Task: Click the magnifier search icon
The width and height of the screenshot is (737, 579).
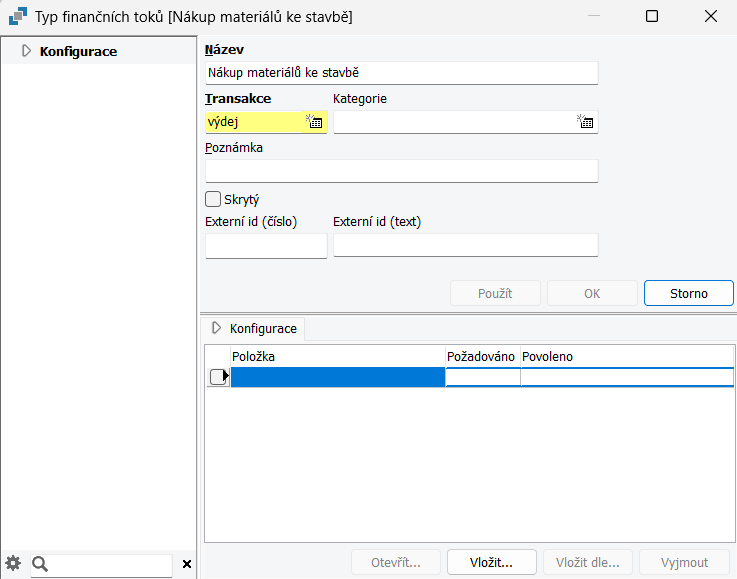Action: pos(40,563)
